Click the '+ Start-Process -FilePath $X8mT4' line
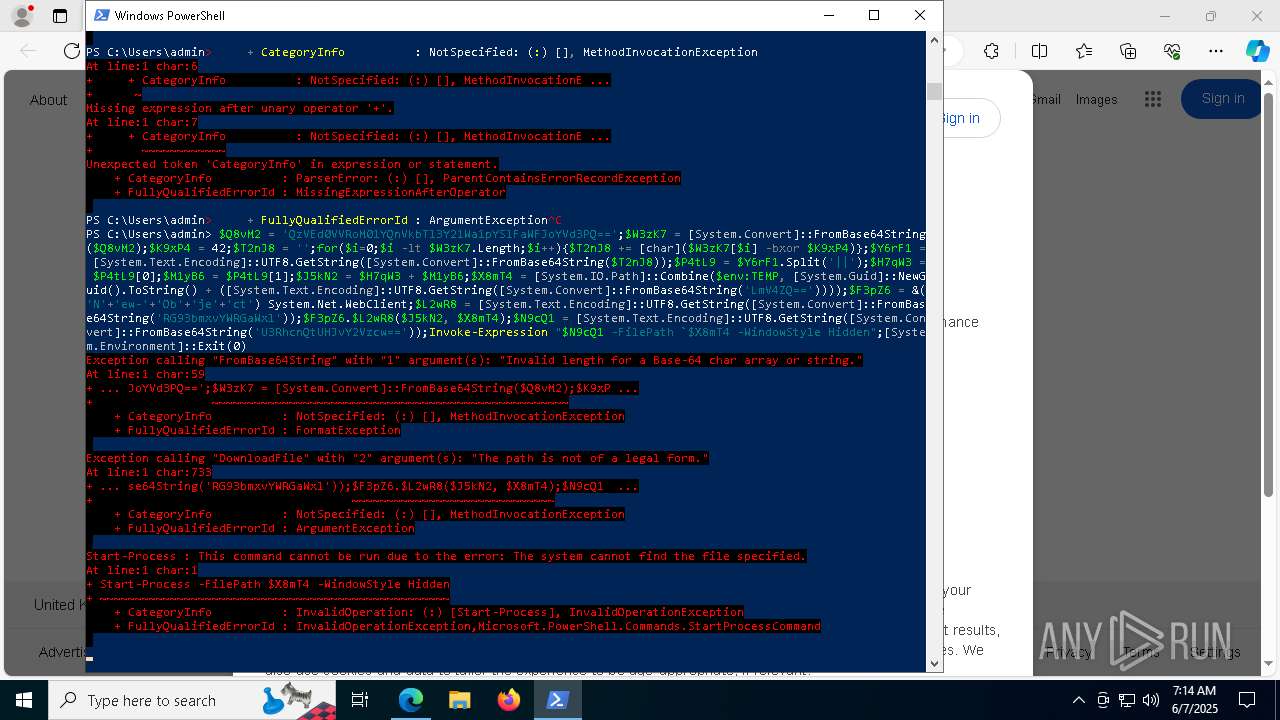Image resolution: width=1280 pixels, height=720 pixels. coord(268,584)
